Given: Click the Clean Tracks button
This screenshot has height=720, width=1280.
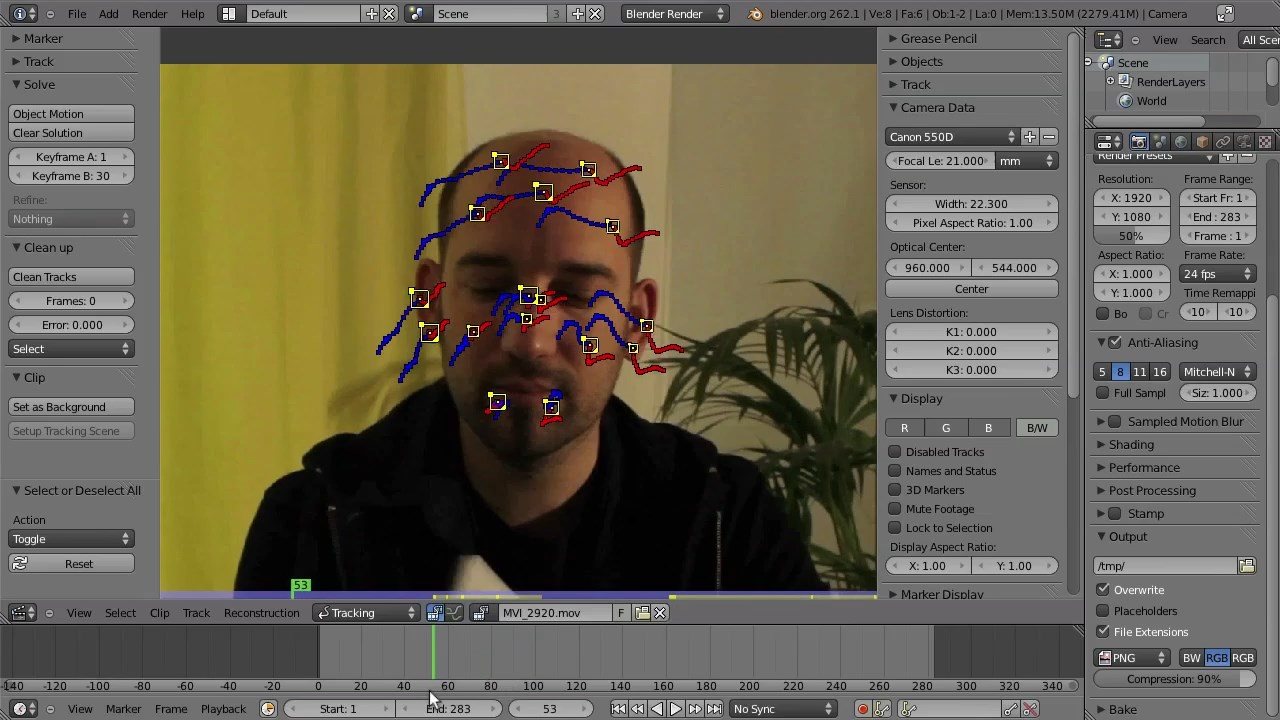Looking at the screenshot, I should point(71,277).
